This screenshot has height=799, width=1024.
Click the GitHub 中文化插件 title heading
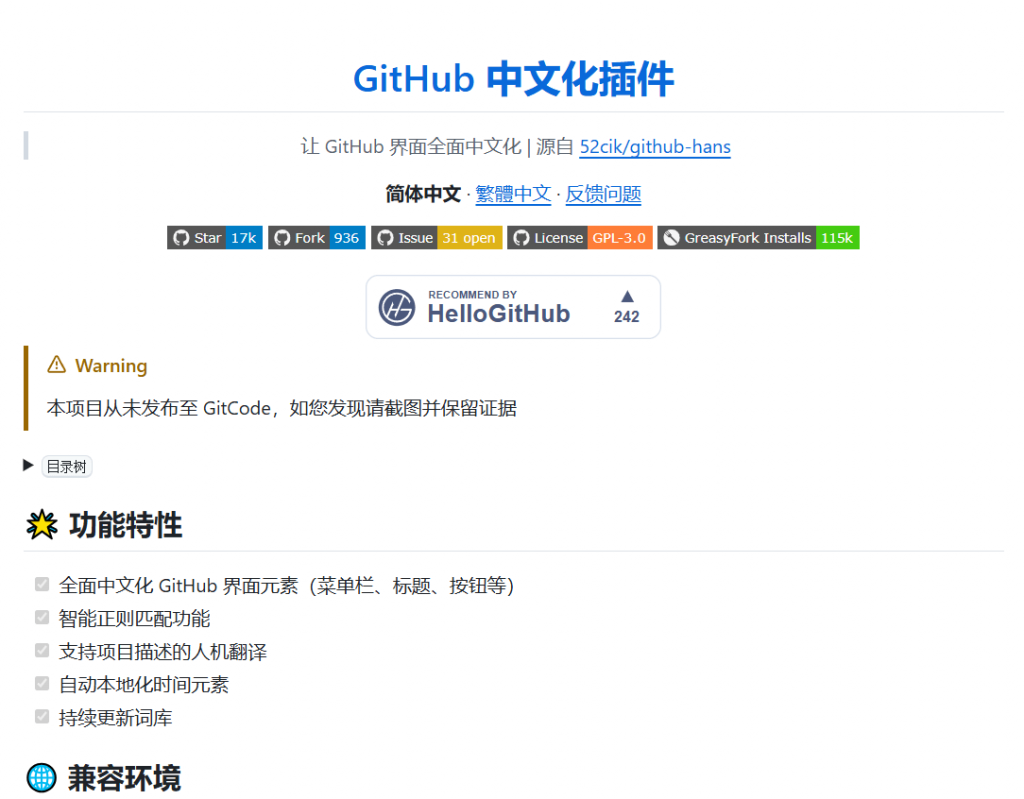click(513, 78)
